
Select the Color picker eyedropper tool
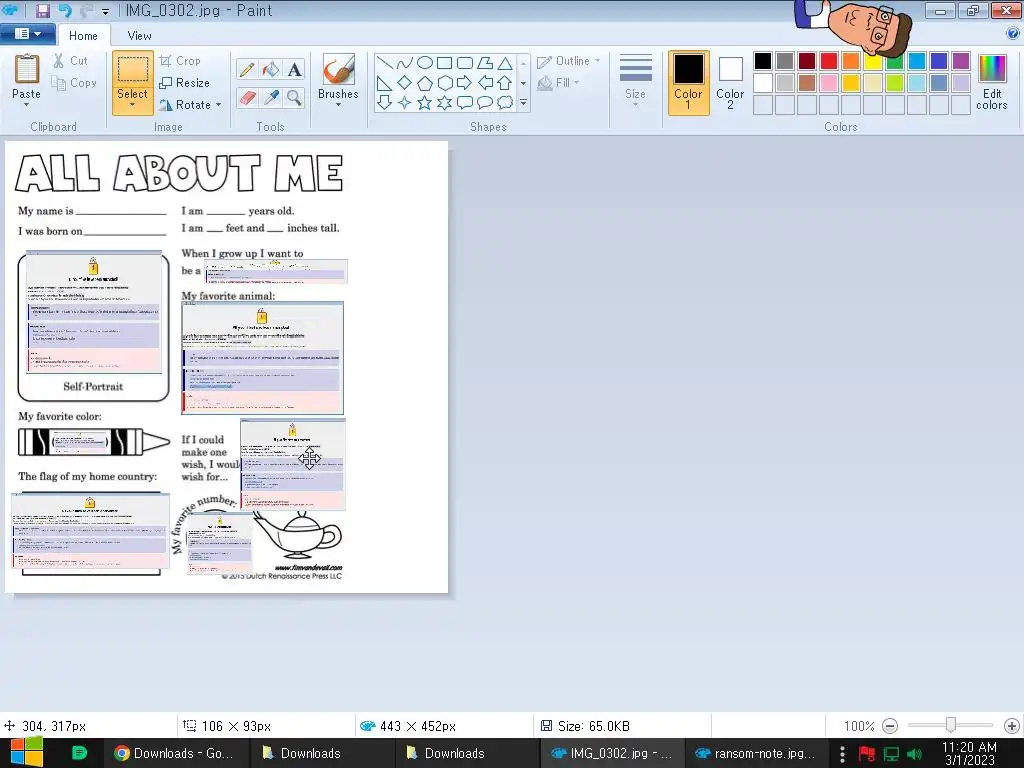(270, 98)
